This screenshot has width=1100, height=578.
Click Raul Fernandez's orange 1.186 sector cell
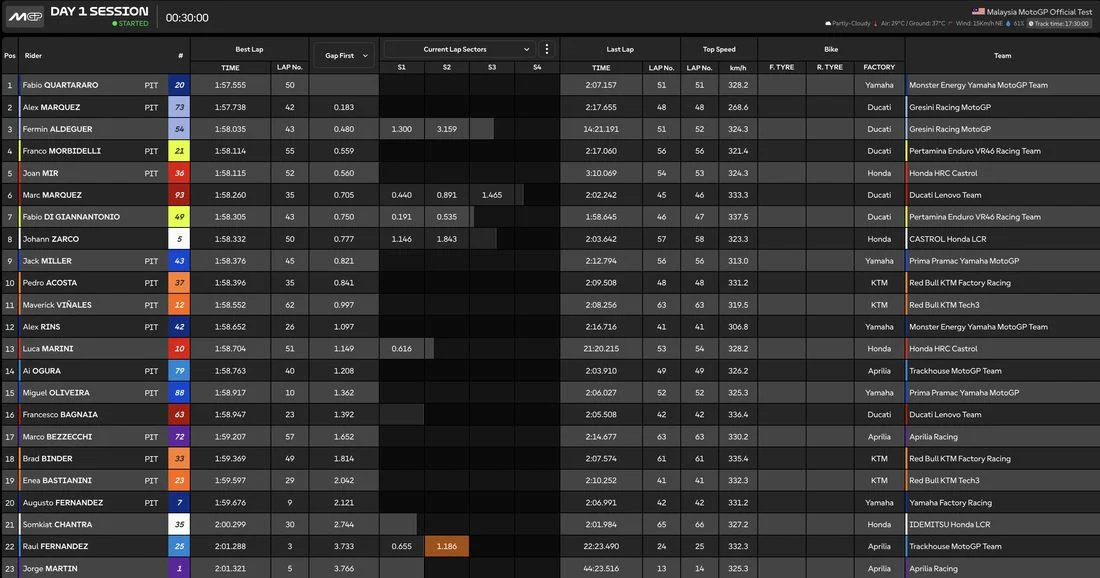(x=447, y=546)
